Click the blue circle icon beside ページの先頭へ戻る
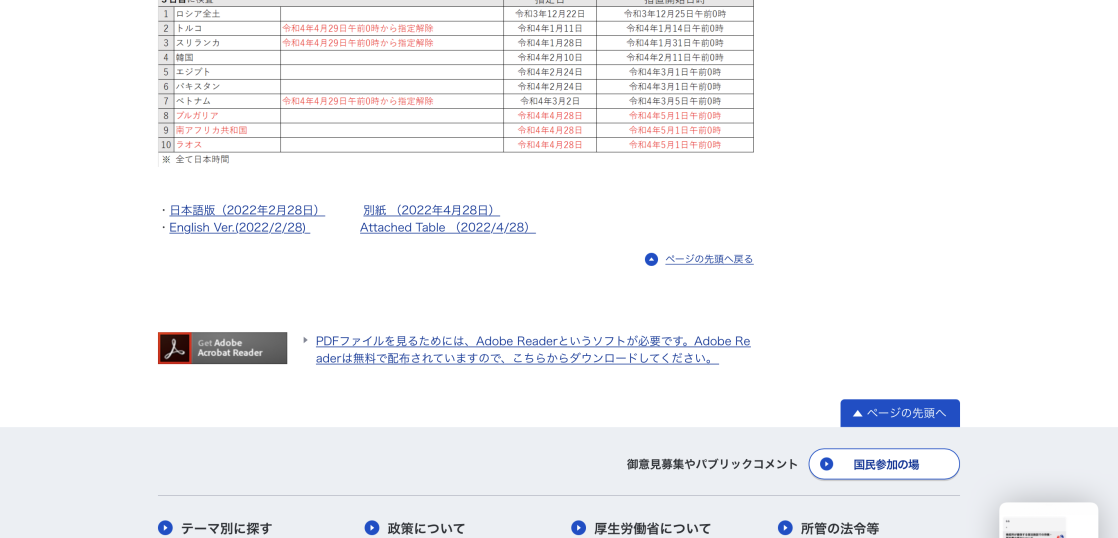1118x538 pixels. 652,259
